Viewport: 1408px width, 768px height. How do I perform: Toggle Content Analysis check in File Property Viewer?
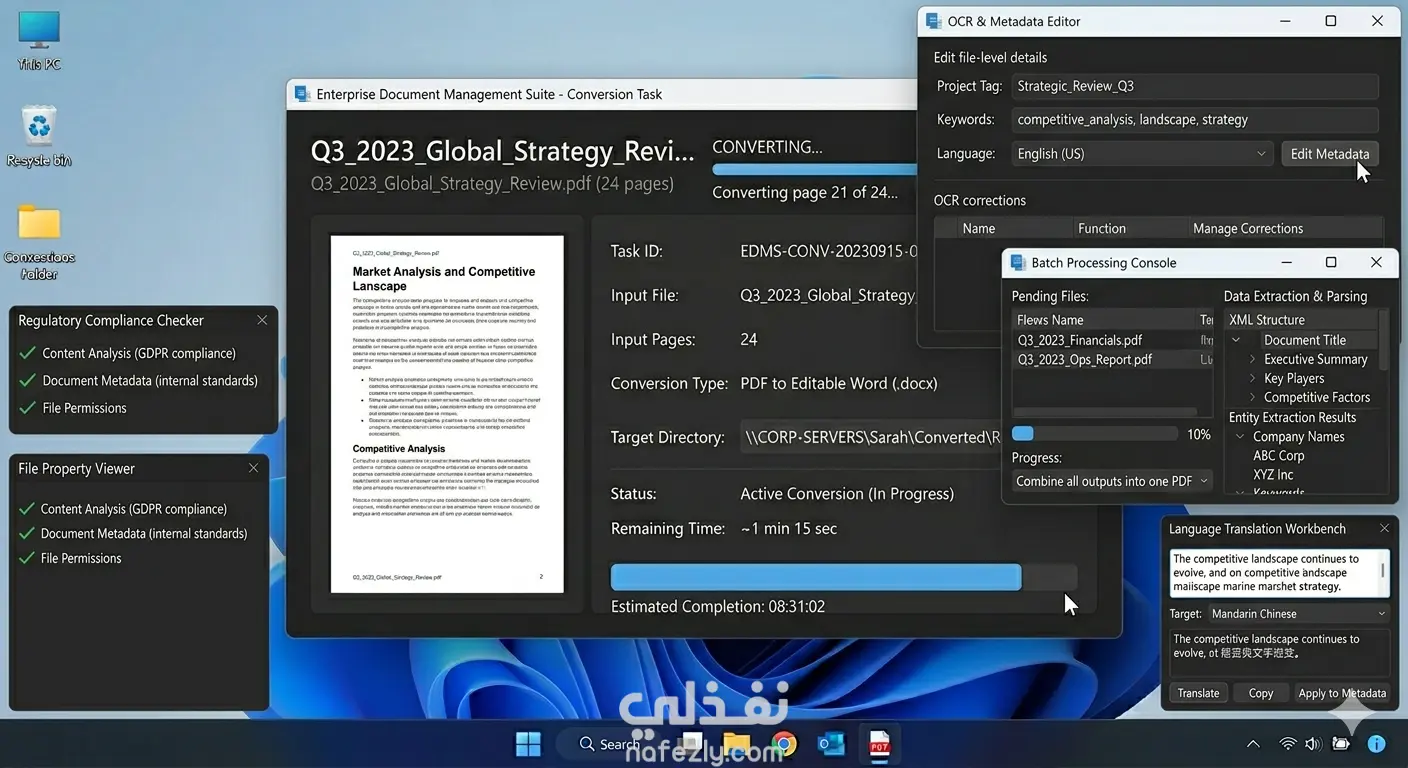(x=27, y=509)
